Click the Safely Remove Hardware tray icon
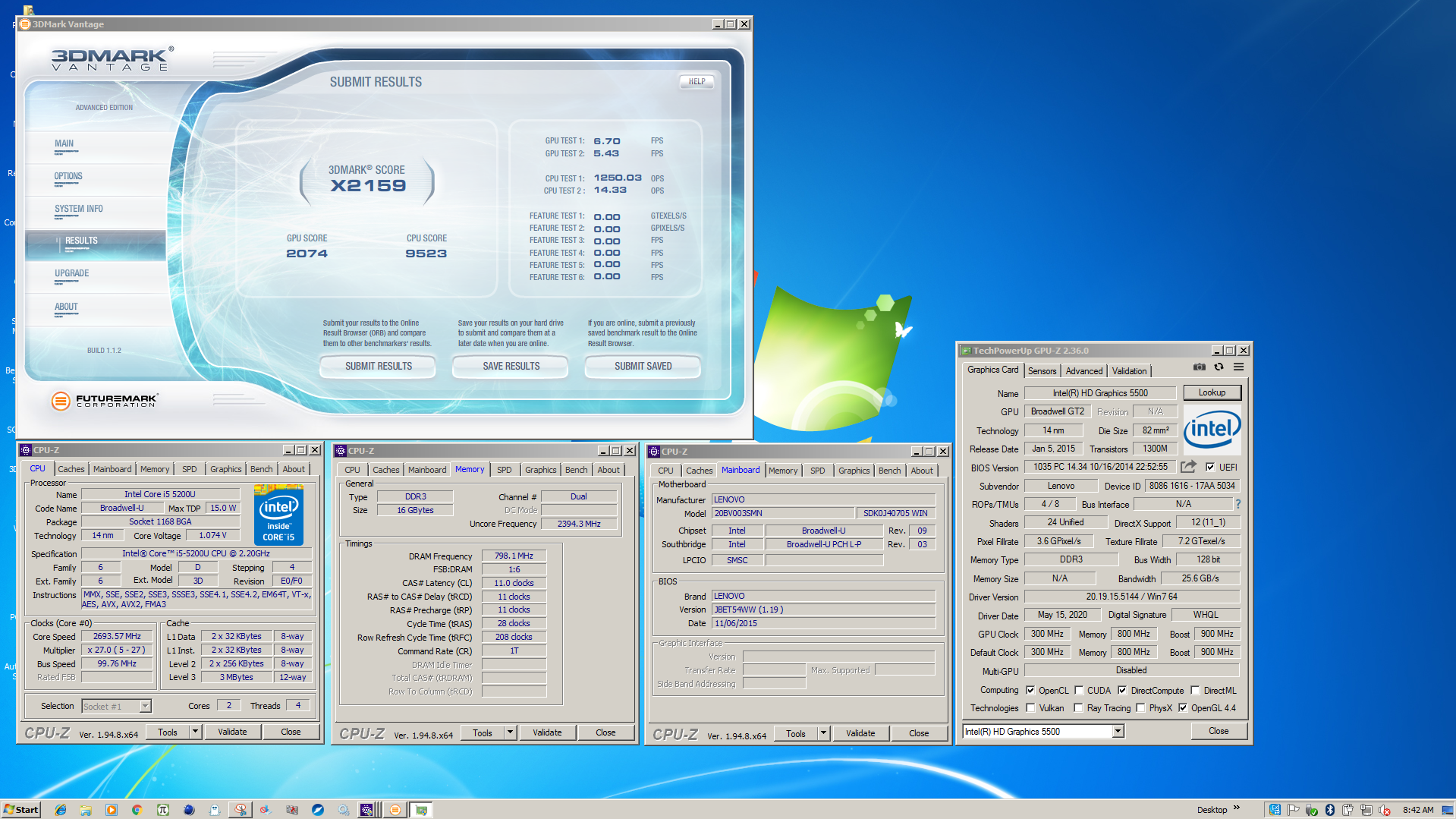 click(1312, 810)
